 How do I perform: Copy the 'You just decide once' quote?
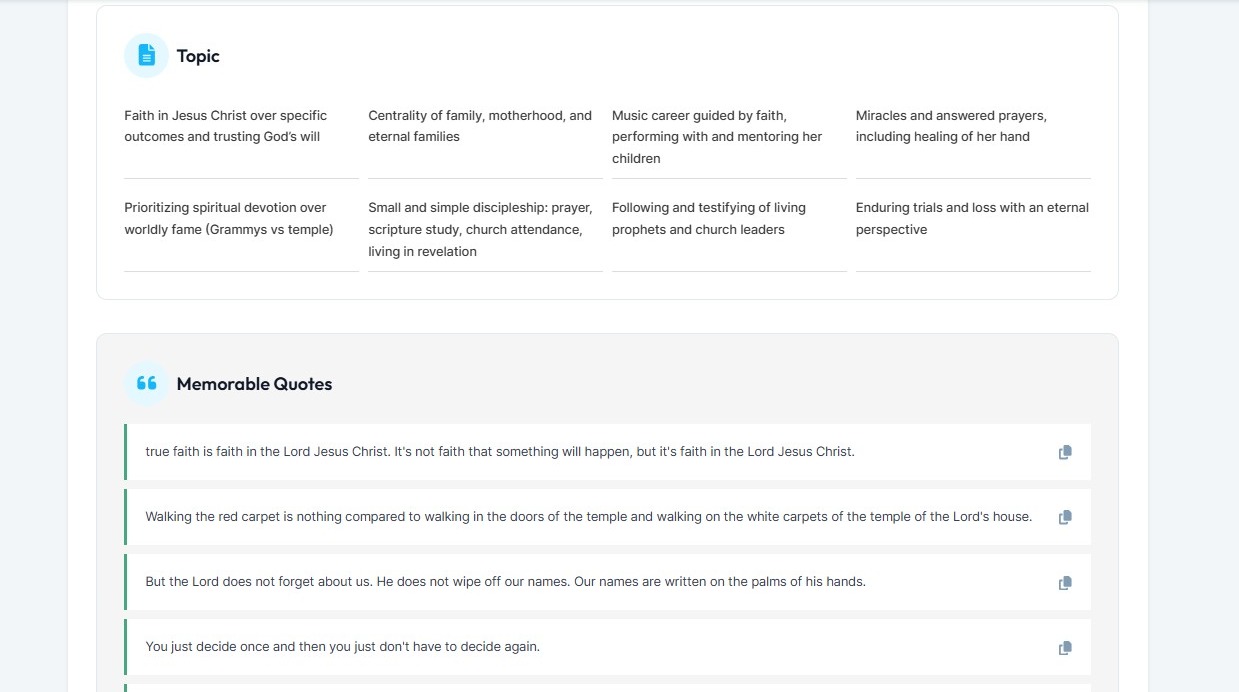1065,647
